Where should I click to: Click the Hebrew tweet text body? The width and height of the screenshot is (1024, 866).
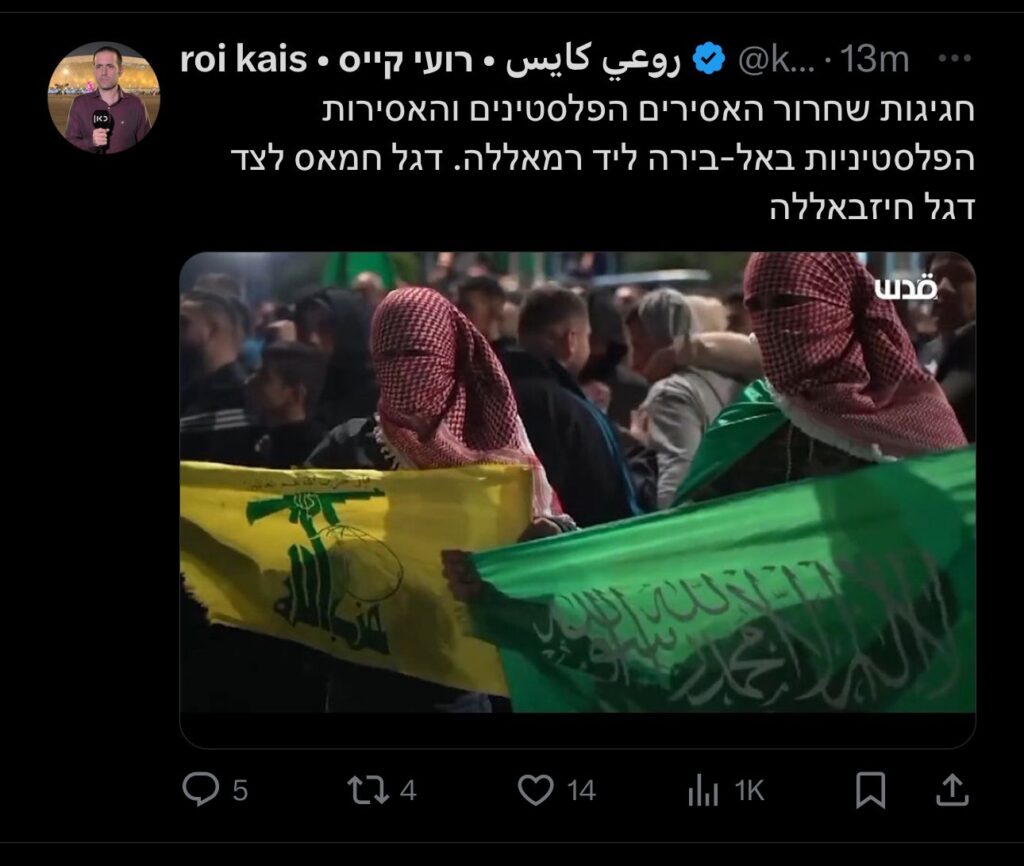(x=602, y=159)
